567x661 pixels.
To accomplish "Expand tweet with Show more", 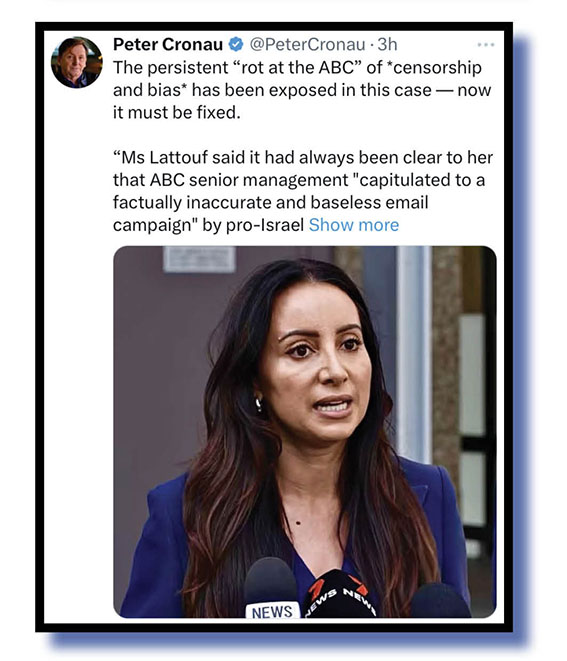I will coord(354,225).
